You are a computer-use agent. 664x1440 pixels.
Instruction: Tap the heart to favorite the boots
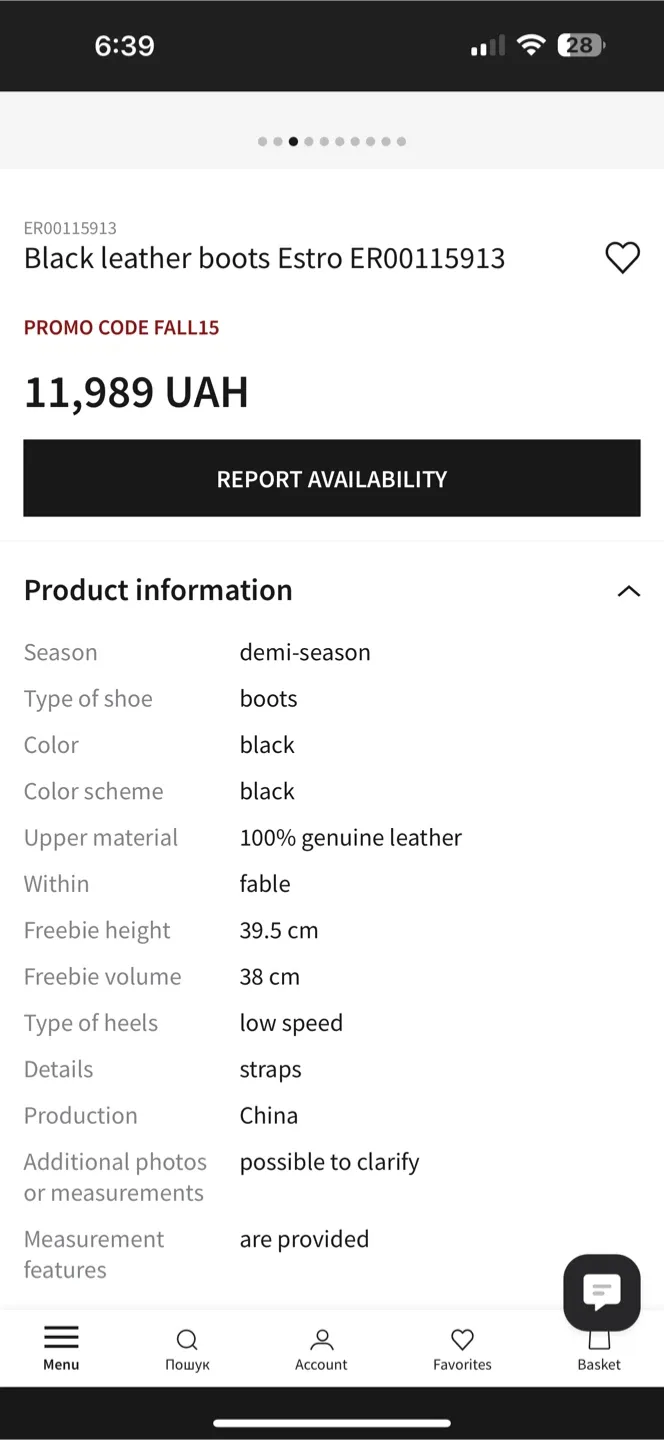622,257
